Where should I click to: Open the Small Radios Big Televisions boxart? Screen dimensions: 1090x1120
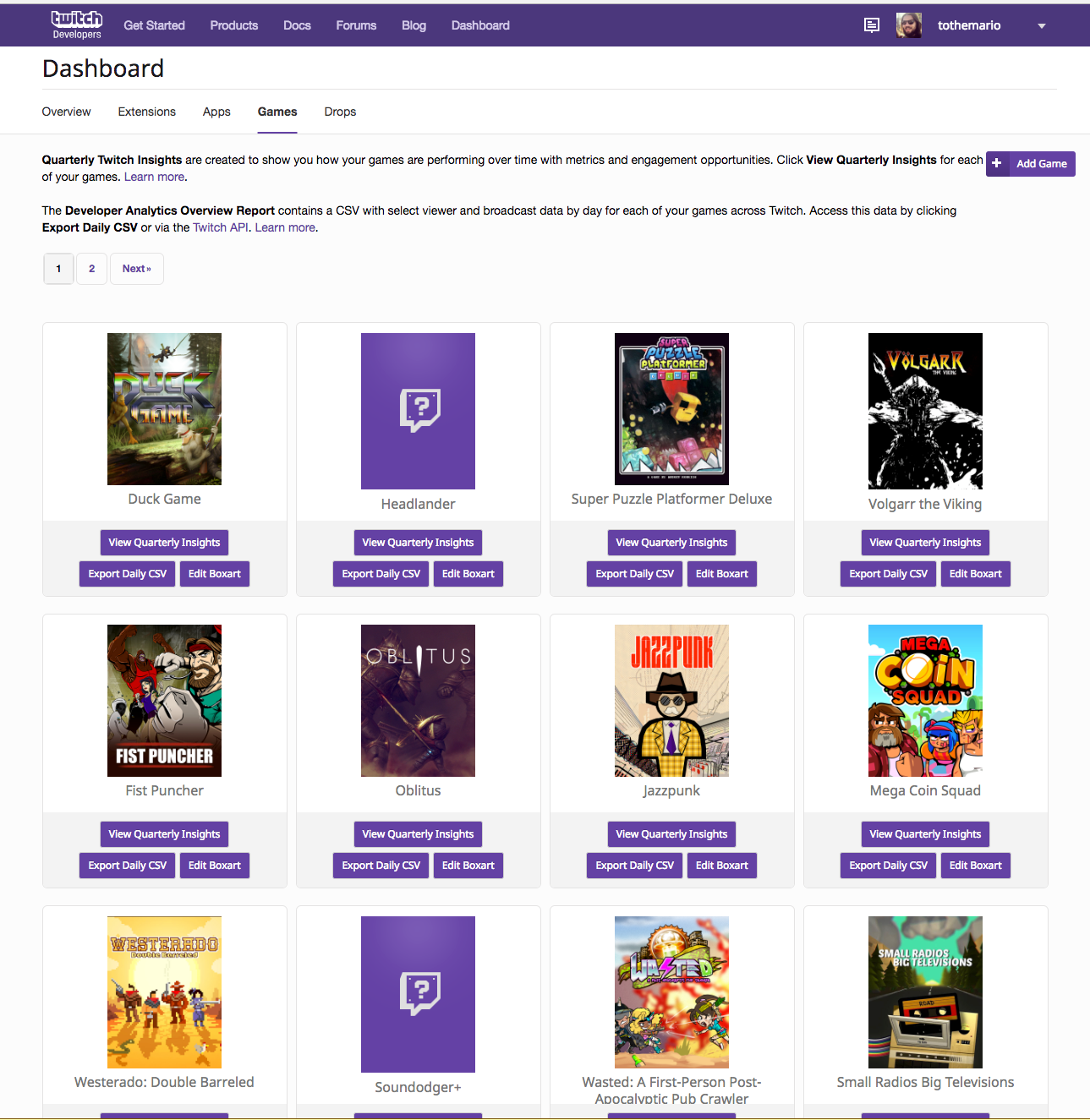[x=925, y=992]
